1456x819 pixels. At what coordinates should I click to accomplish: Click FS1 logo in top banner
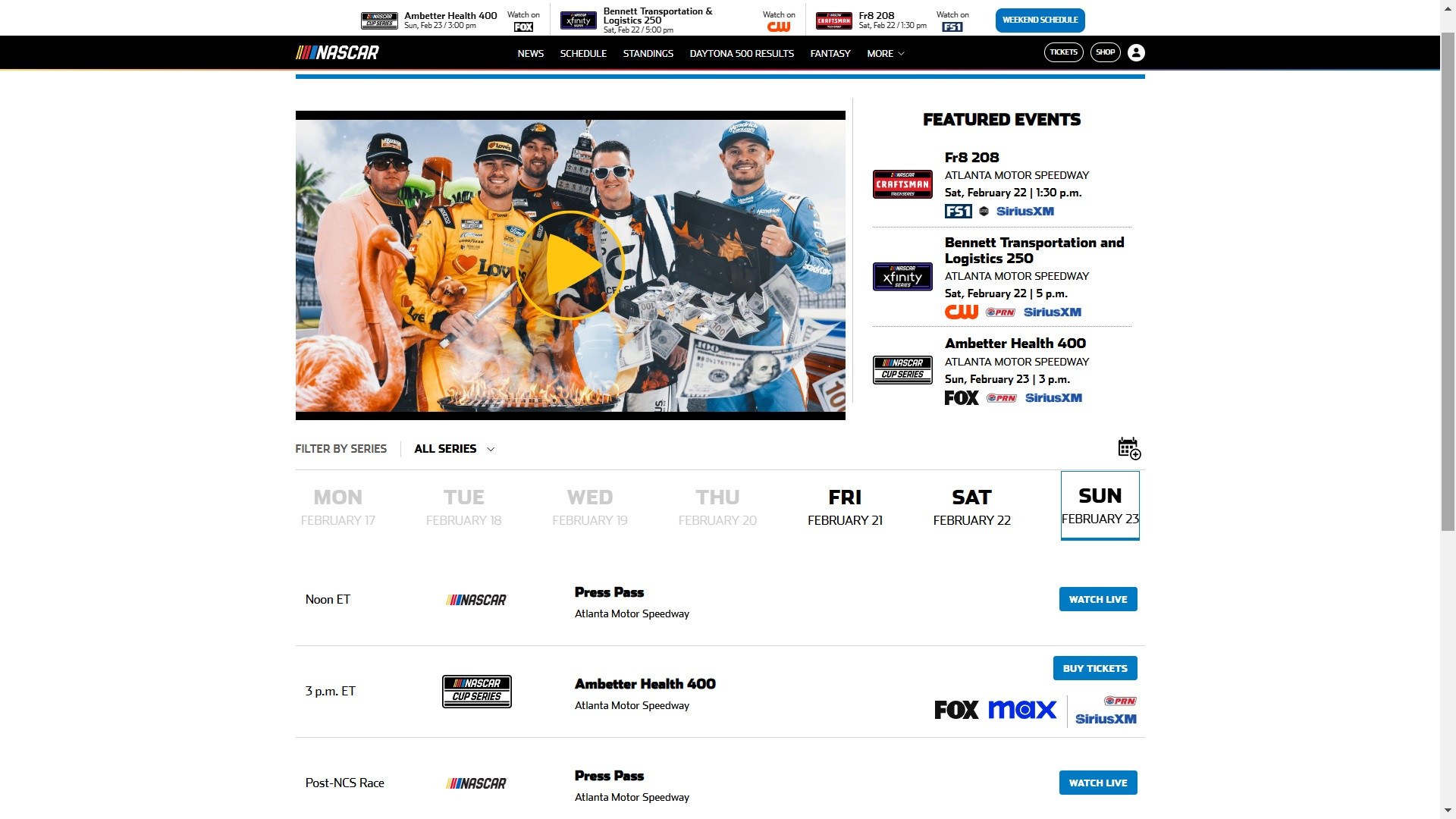952,27
